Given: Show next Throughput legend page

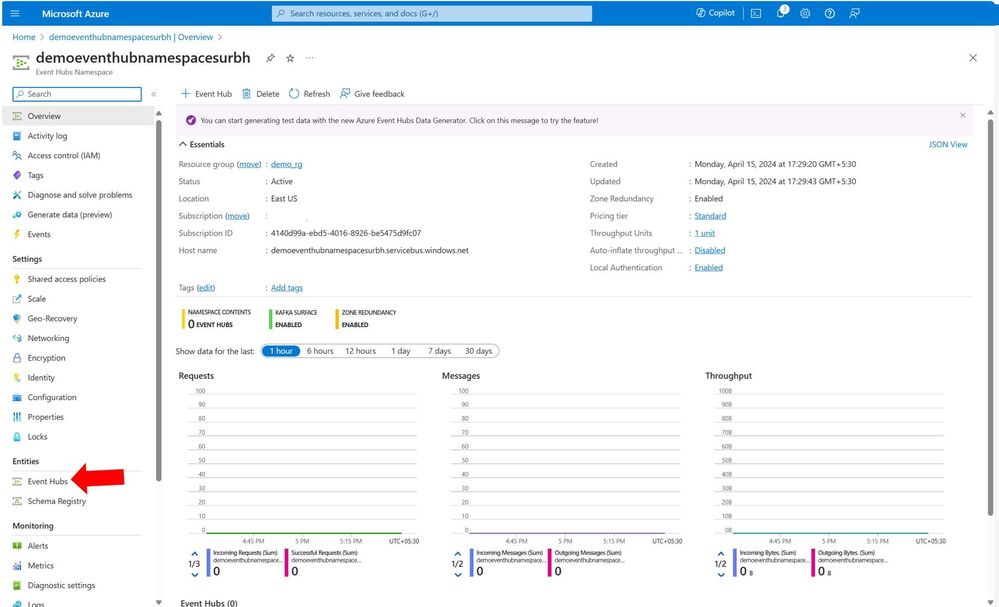Looking at the screenshot, I should click(721, 575).
